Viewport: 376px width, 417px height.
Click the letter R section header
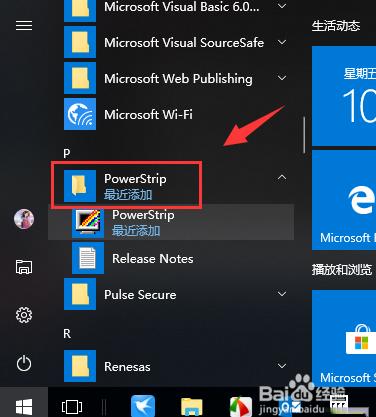[67, 334]
